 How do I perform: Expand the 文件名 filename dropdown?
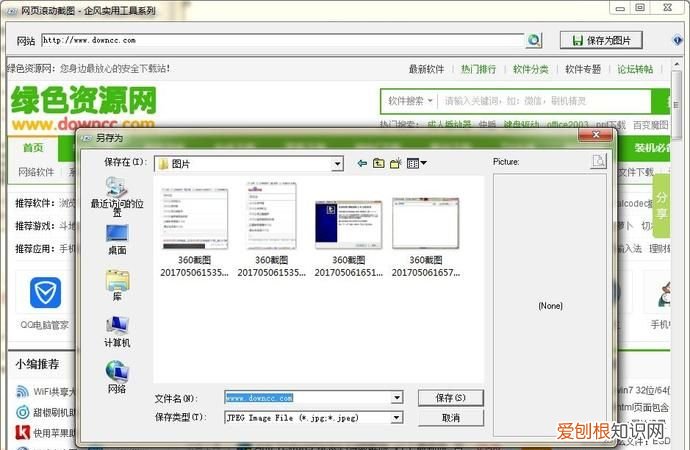click(x=397, y=397)
